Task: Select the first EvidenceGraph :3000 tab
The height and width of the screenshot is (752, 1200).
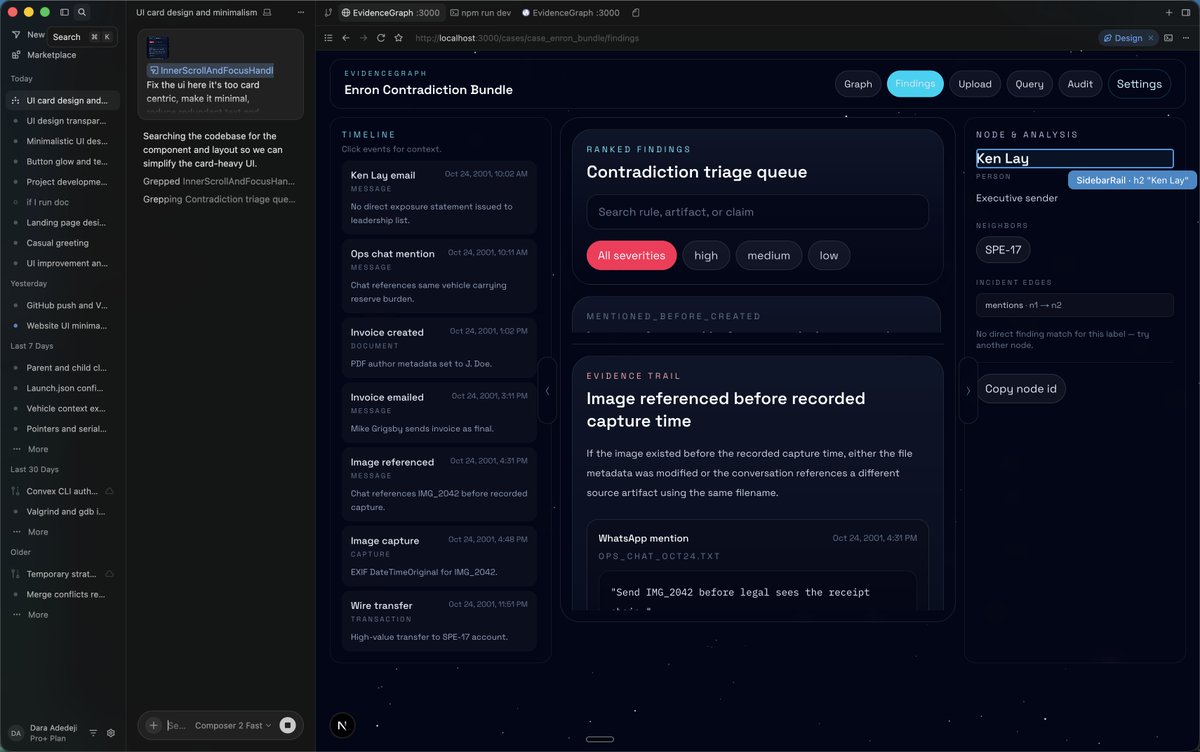Action: (390, 12)
